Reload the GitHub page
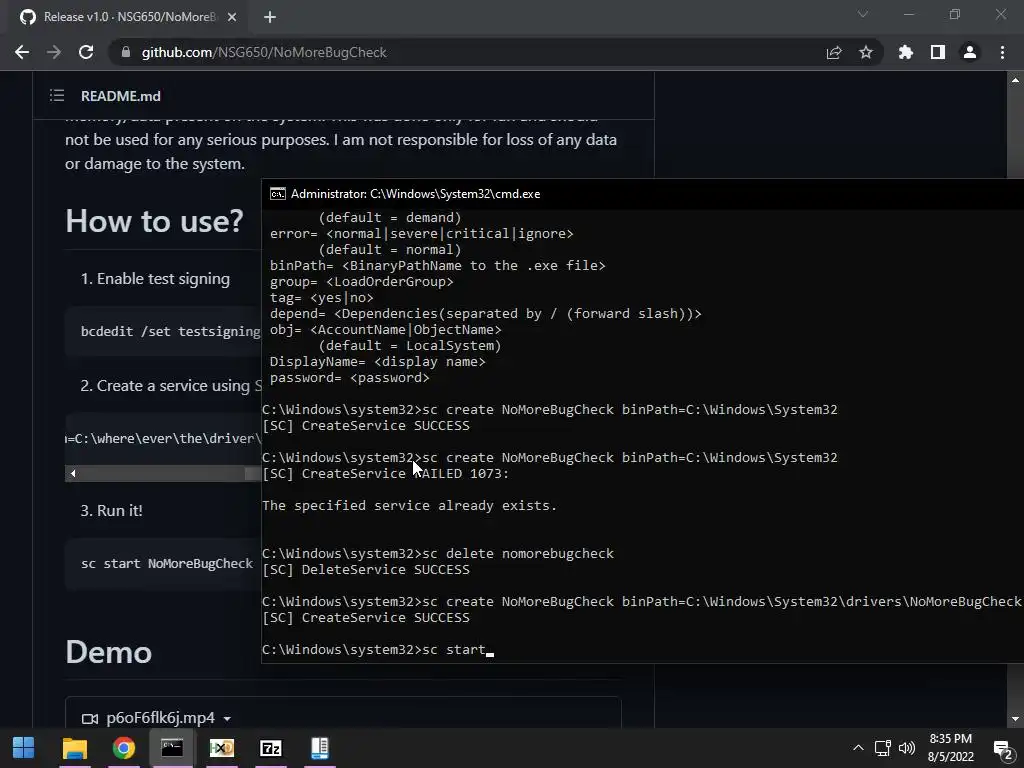The height and width of the screenshot is (768, 1024). point(86,52)
